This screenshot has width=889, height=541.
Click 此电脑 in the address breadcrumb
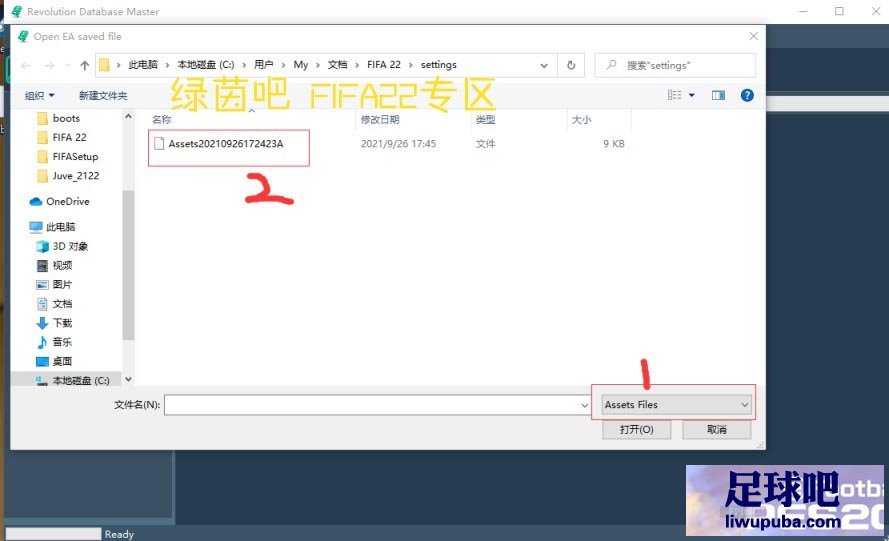coord(143,65)
